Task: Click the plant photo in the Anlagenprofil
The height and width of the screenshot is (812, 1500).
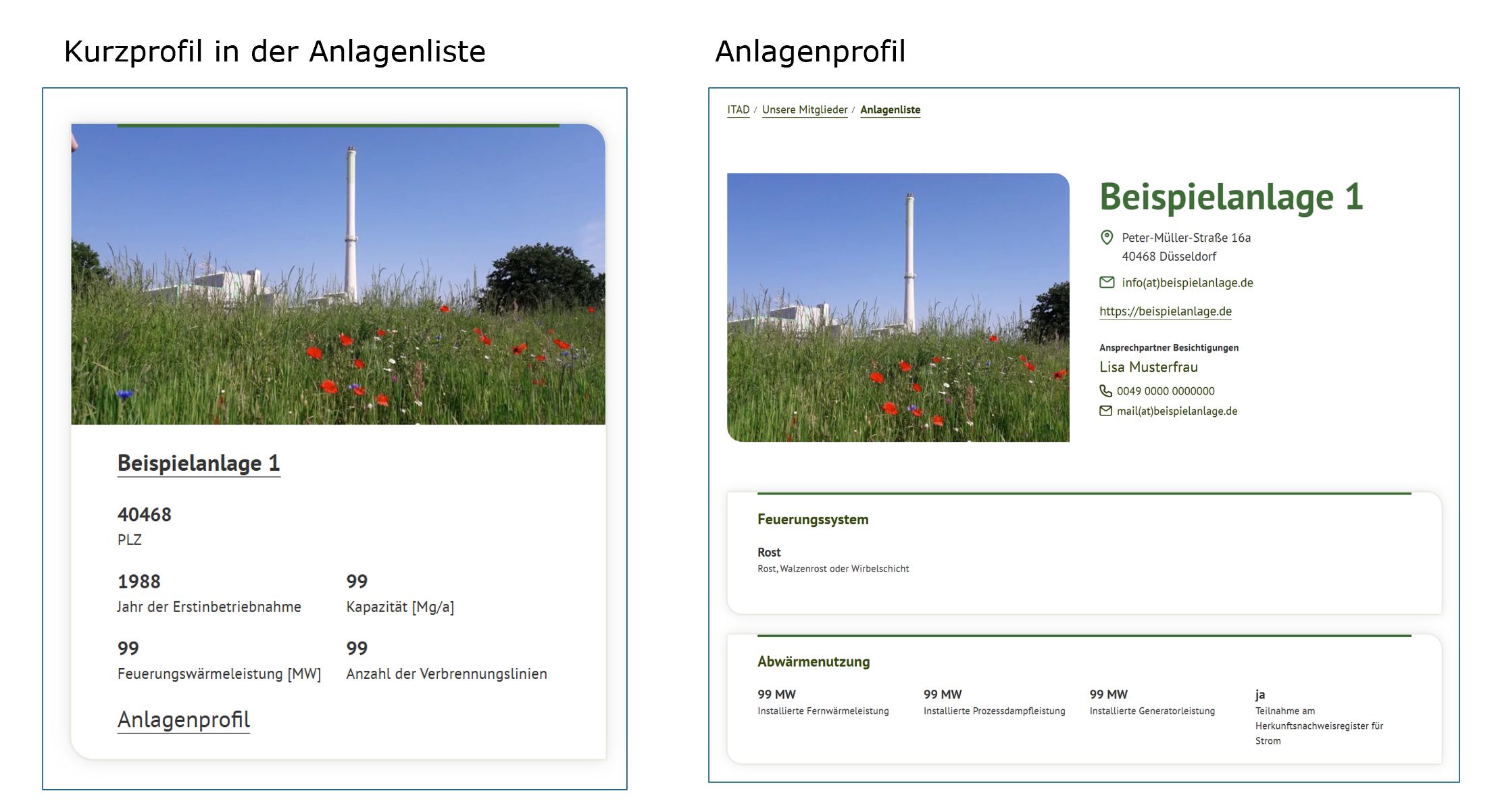Action: [897, 307]
